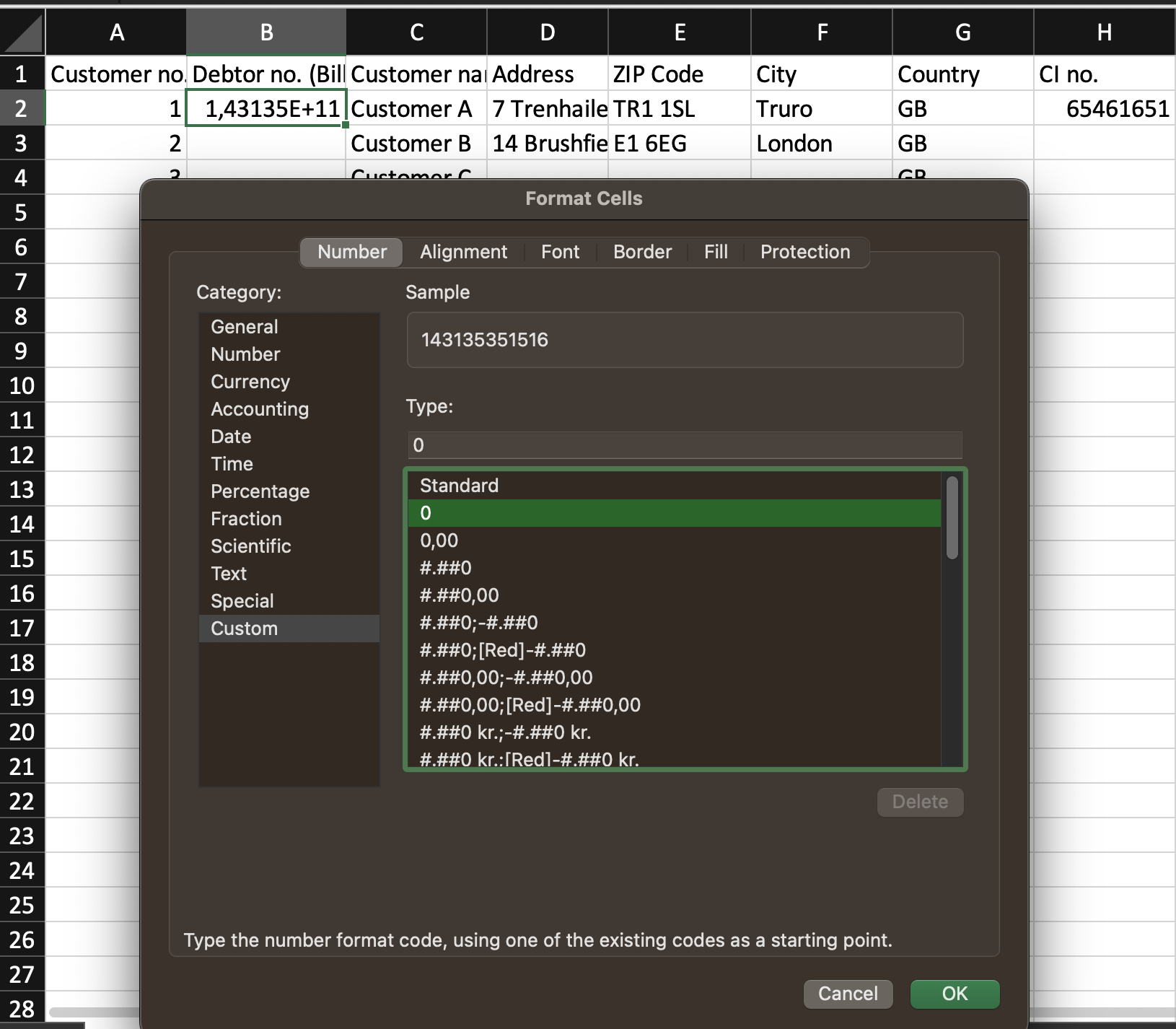Click the Type format code field
The height and width of the screenshot is (1029, 1176).
[x=684, y=445]
